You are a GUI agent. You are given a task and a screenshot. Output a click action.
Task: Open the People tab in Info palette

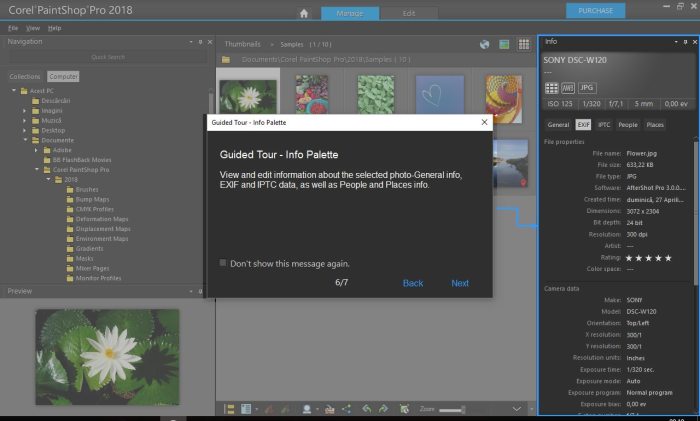[x=628, y=125]
